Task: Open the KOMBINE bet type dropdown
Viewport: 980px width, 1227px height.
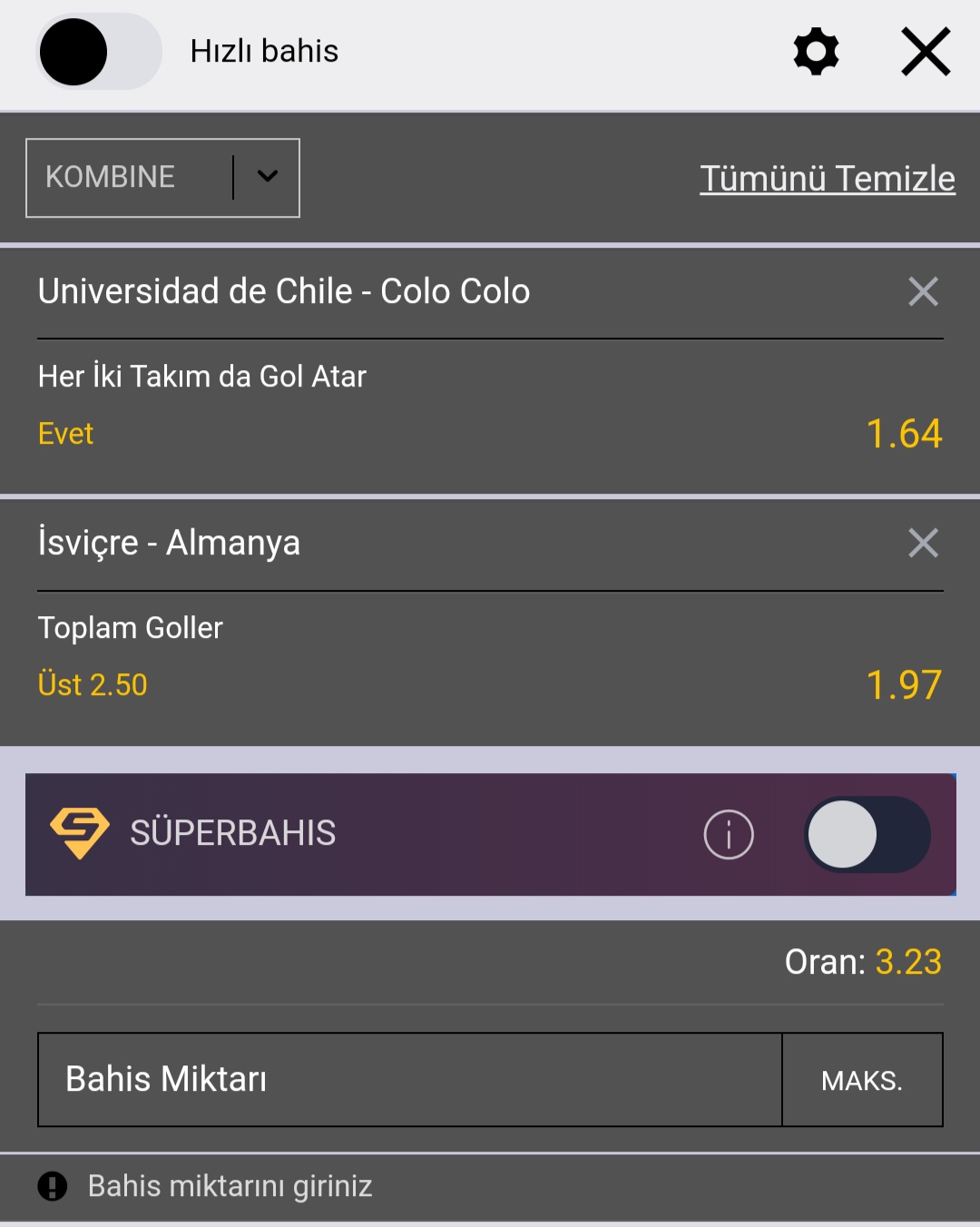Action: (x=162, y=178)
